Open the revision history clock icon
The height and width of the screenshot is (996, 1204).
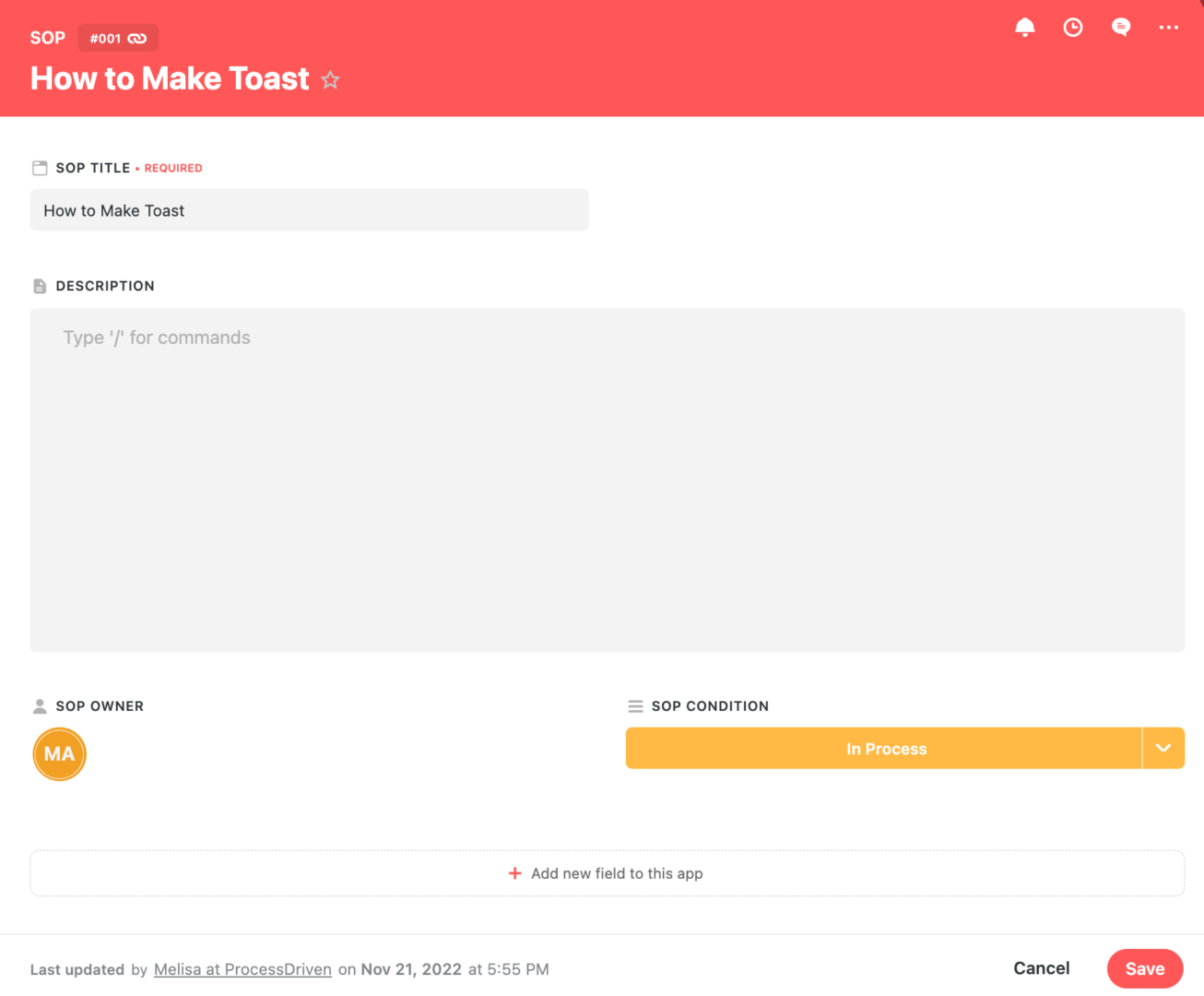pyautogui.click(x=1073, y=28)
